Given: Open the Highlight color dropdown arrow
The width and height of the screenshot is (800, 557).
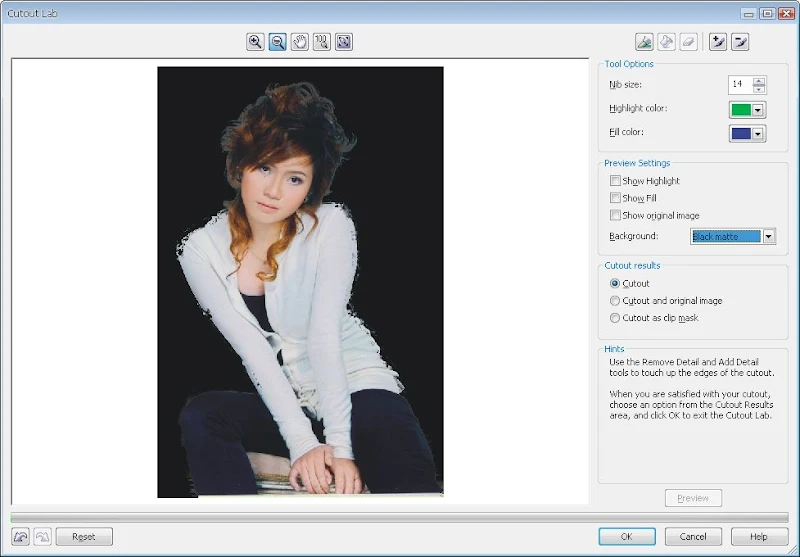Looking at the screenshot, I should tap(758, 110).
